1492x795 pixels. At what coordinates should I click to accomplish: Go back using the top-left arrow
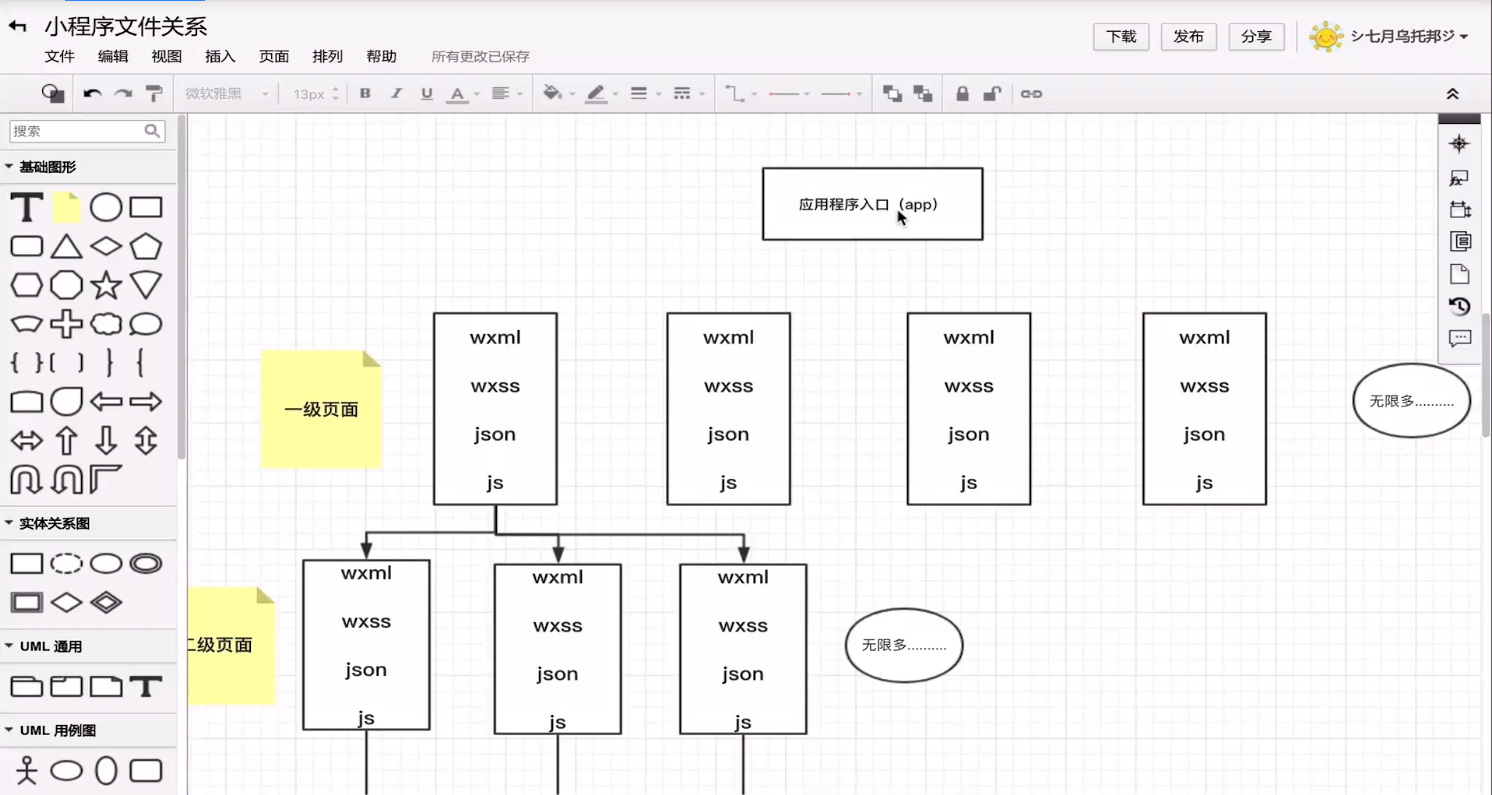17,27
